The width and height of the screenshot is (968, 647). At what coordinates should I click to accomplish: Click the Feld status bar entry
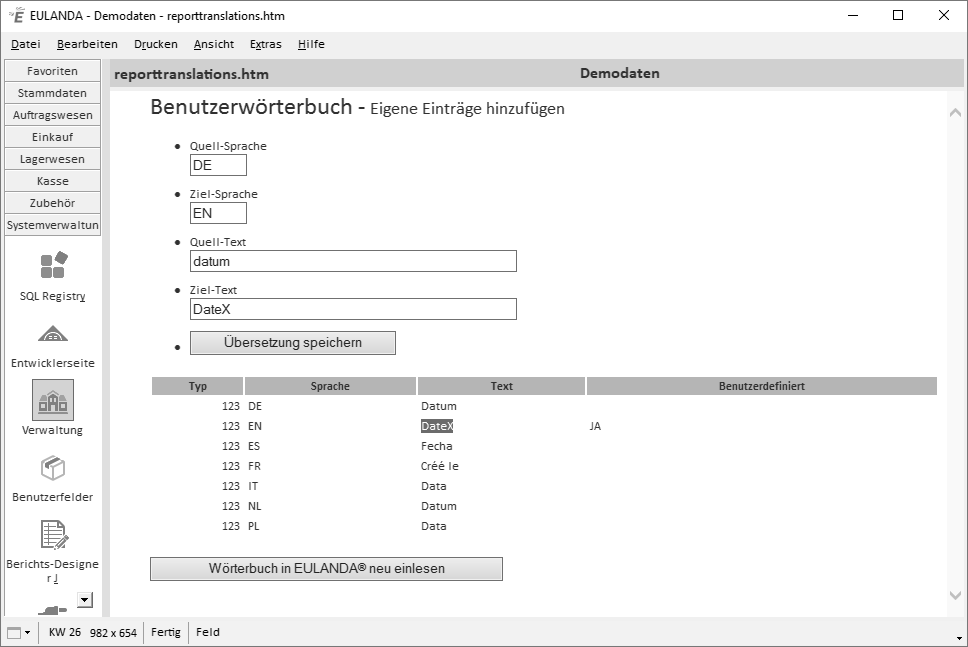(x=207, y=632)
